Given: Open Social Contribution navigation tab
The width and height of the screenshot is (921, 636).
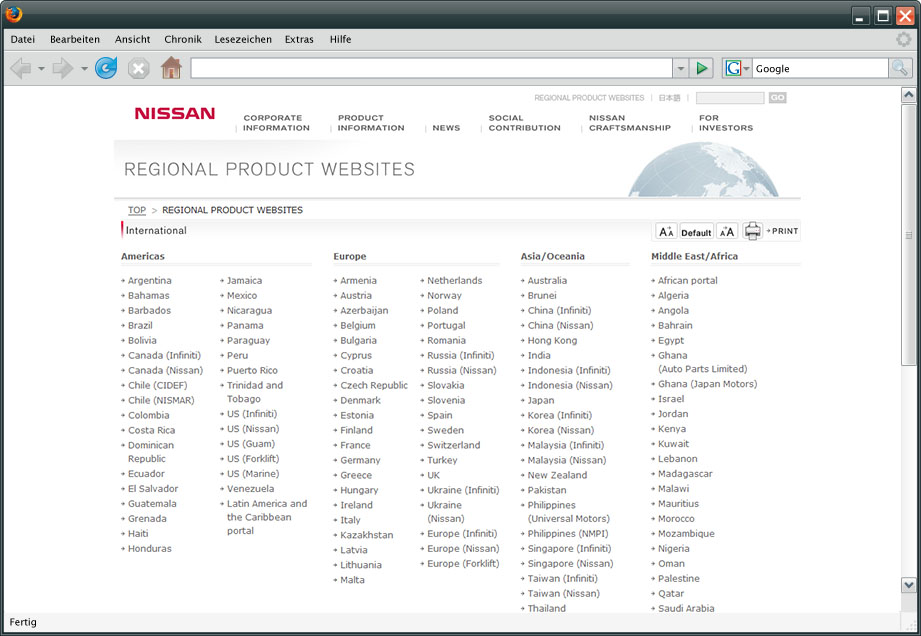Looking at the screenshot, I should [x=525, y=123].
